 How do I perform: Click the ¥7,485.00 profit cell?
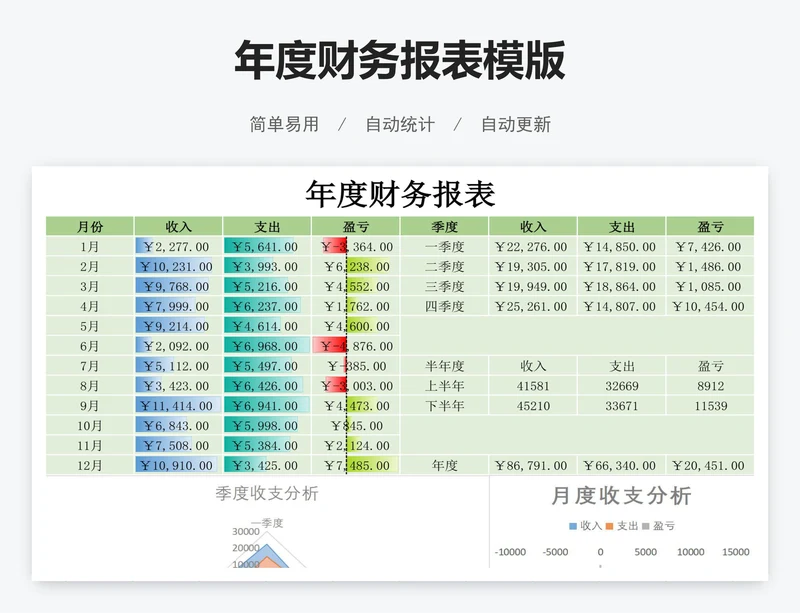click(356, 465)
